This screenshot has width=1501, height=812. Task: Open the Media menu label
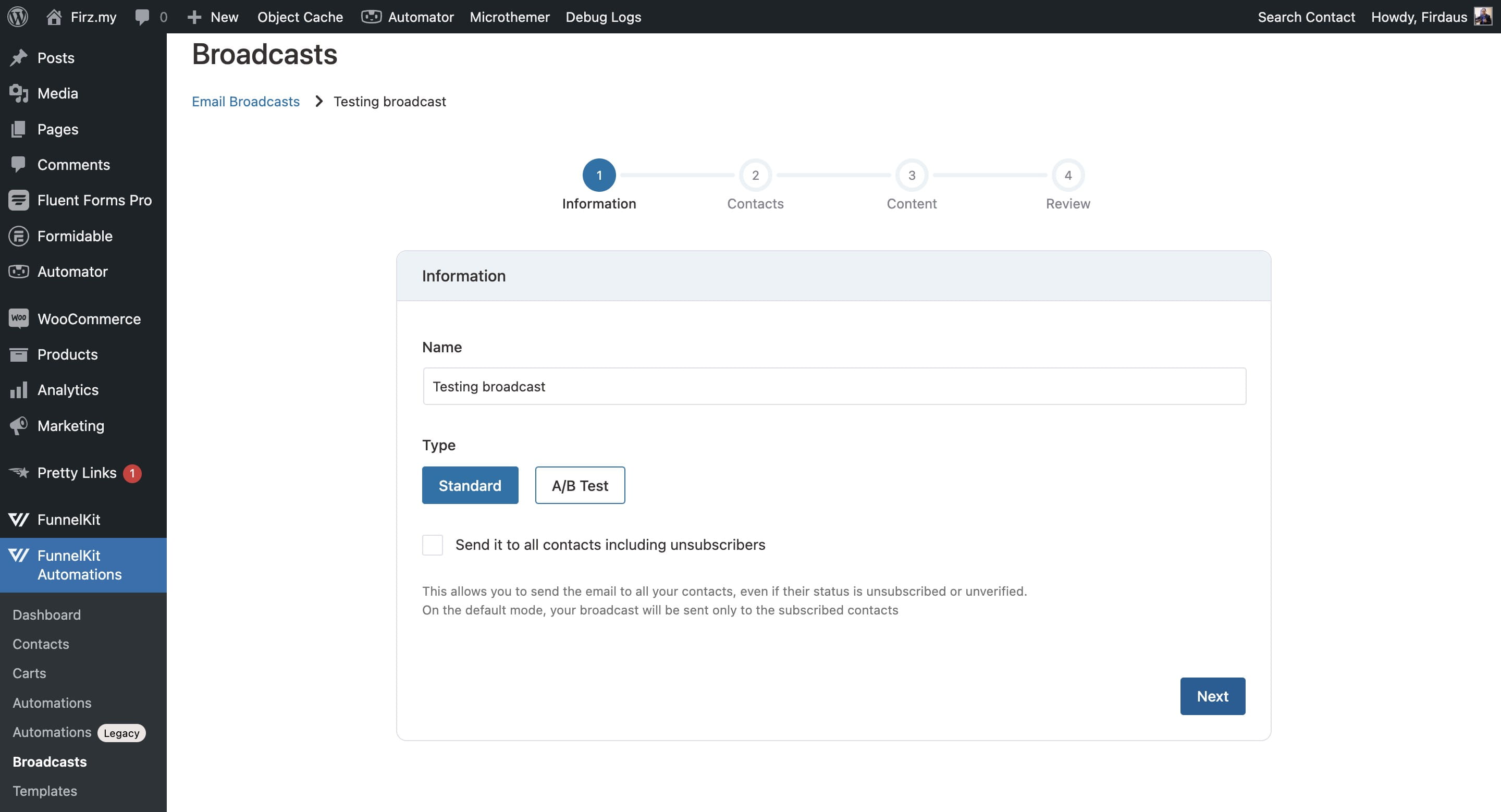tap(58, 93)
